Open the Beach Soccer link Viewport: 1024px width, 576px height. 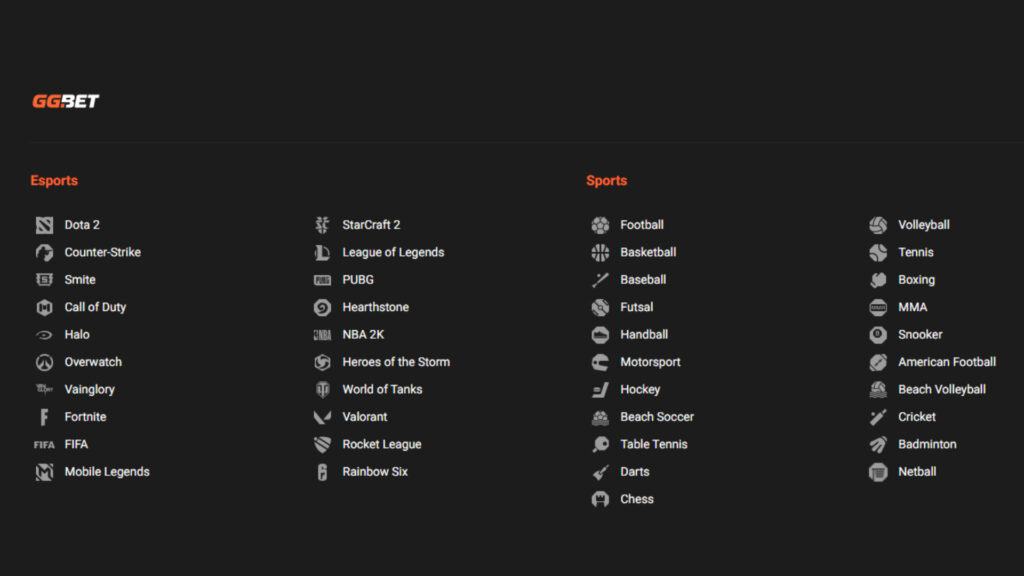click(657, 417)
